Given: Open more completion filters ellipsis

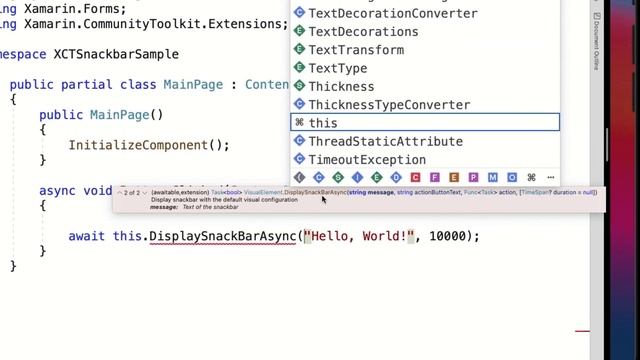Looking at the screenshot, I should (x=551, y=178).
